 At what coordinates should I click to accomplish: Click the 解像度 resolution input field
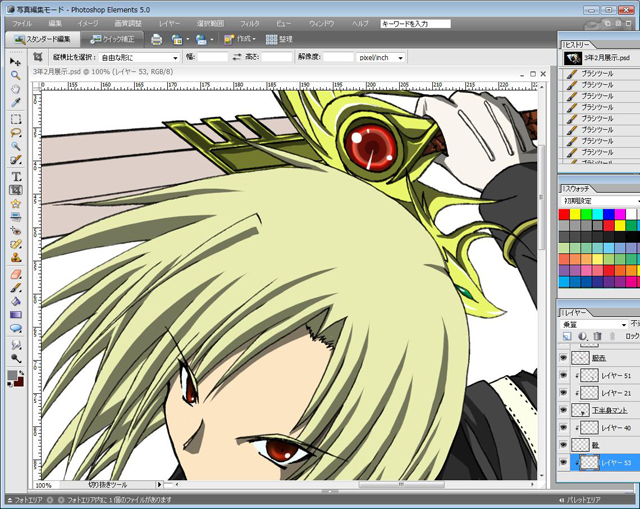[x=338, y=57]
